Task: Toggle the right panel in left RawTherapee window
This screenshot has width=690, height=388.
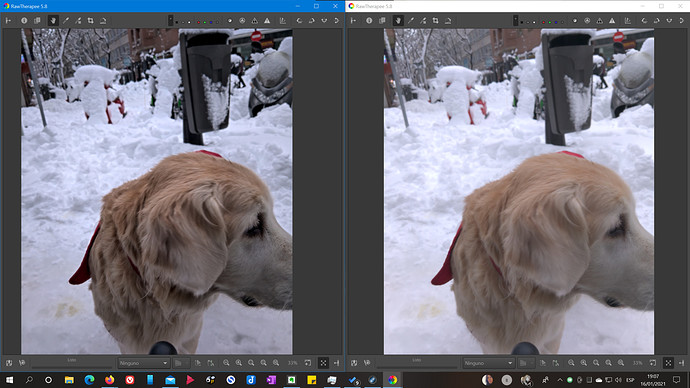Action: (337, 363)
